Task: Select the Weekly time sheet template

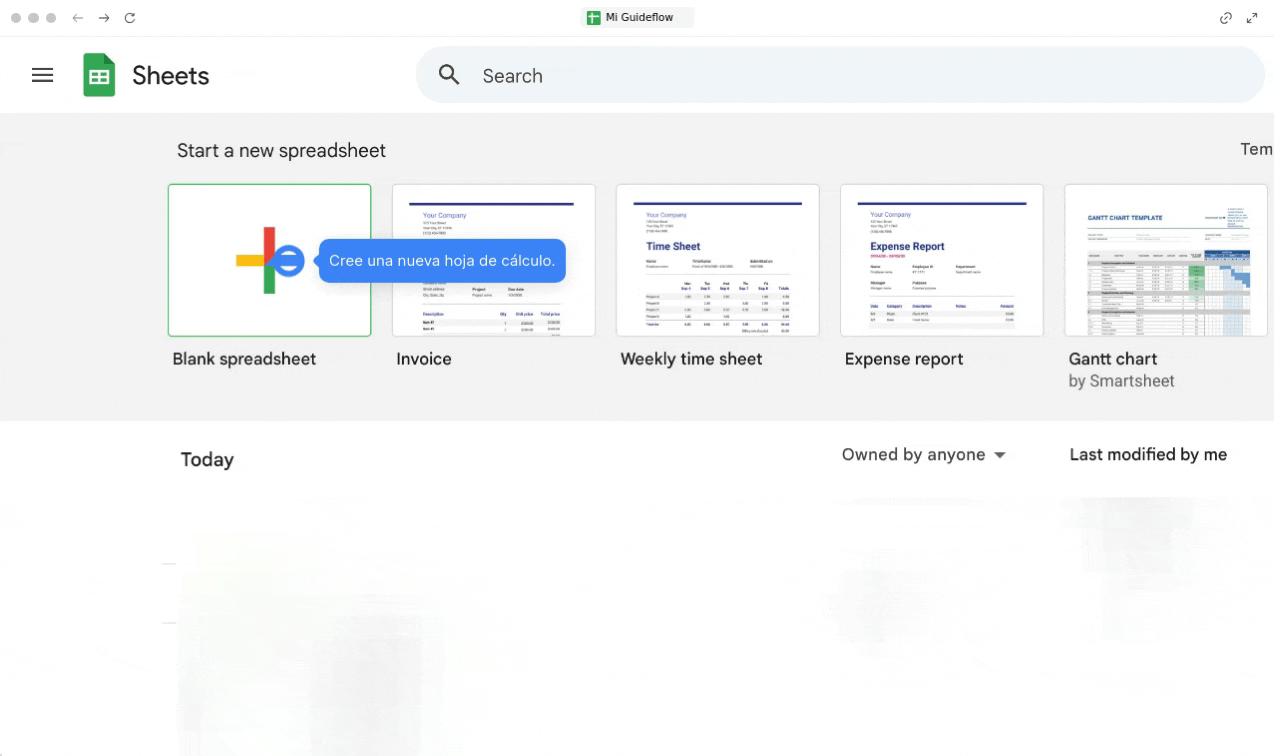Action: pos(717,260)
